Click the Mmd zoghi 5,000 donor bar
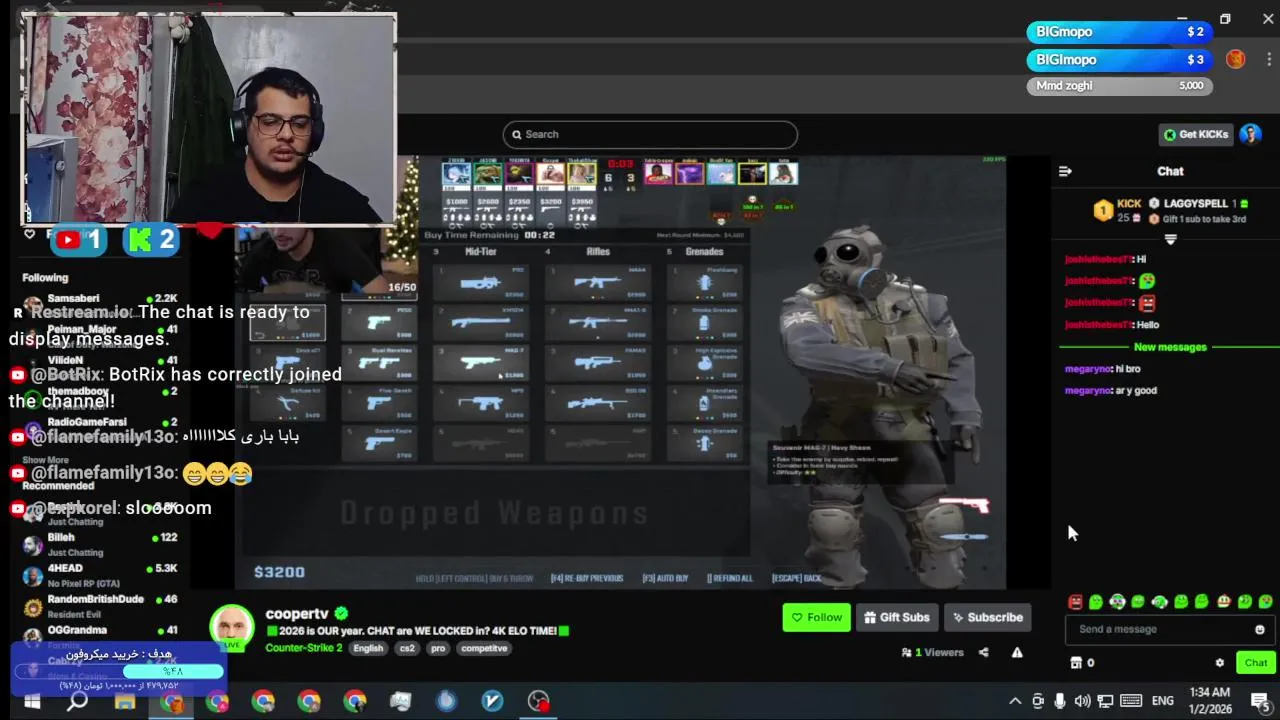 (1120, 86)
